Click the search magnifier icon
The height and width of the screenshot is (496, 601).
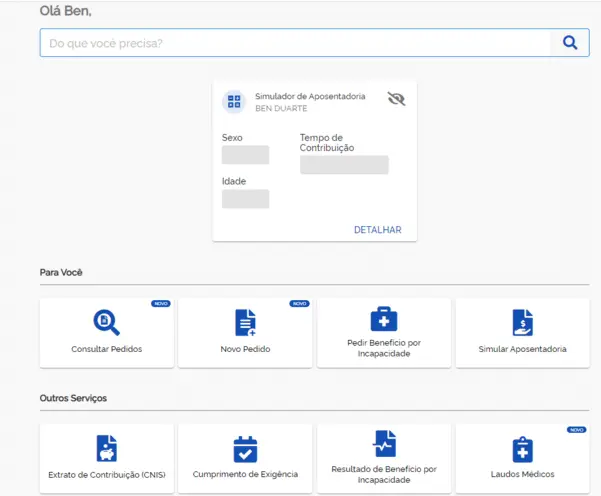click(570, 43)
